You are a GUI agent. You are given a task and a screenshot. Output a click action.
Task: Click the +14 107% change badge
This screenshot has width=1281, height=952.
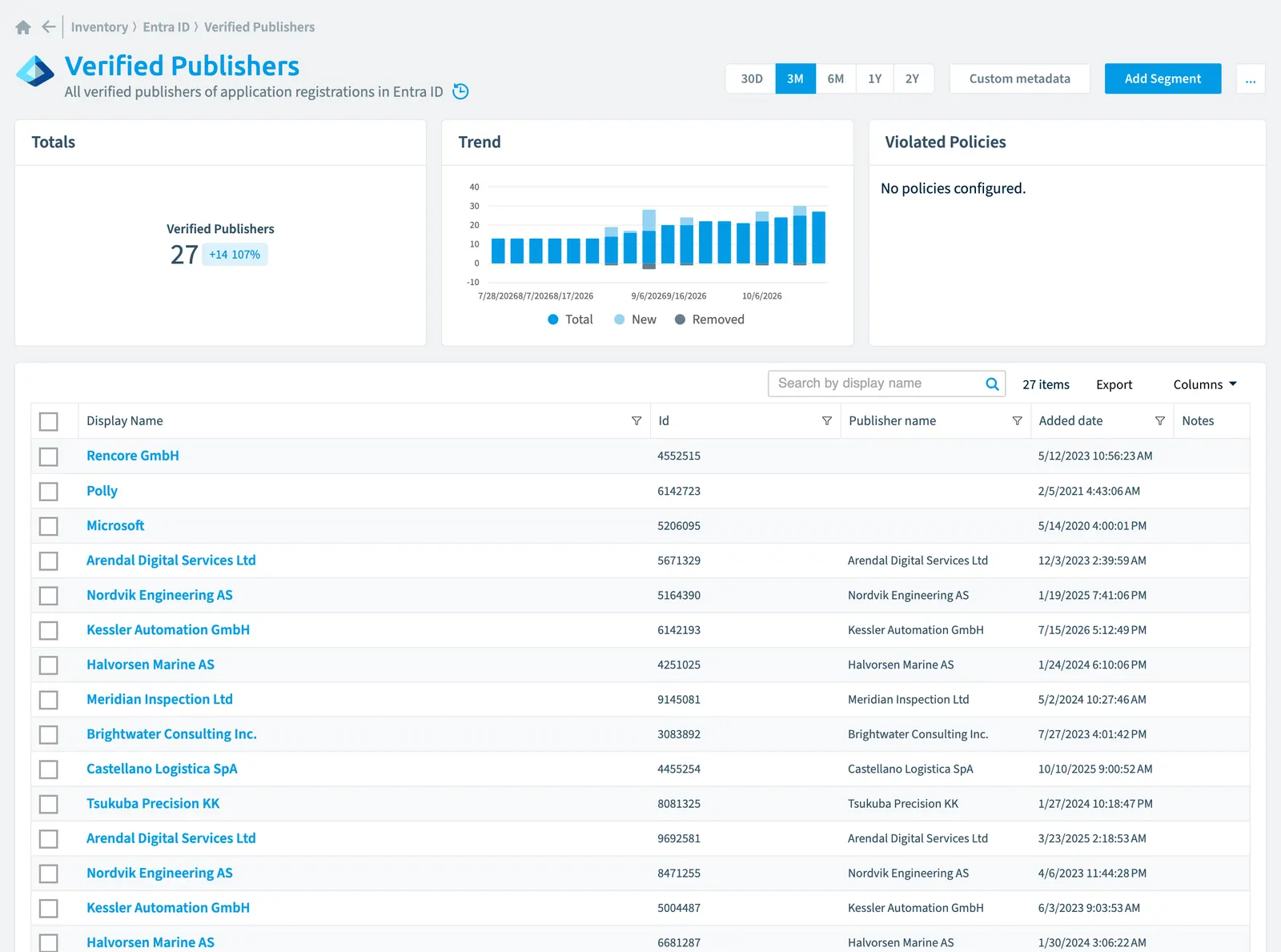tap(235, 255)
